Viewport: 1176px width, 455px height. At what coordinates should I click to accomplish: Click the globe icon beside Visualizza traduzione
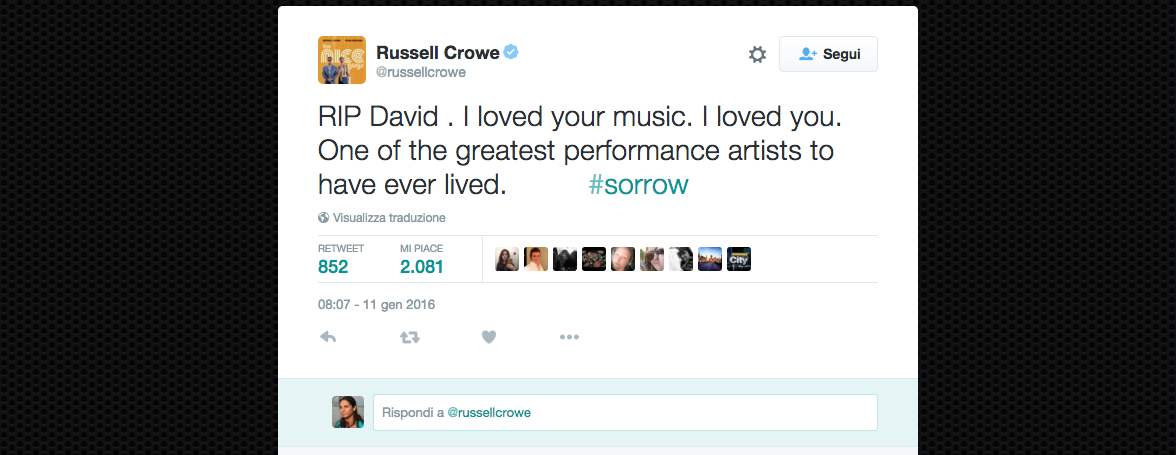tap(324, 217)
